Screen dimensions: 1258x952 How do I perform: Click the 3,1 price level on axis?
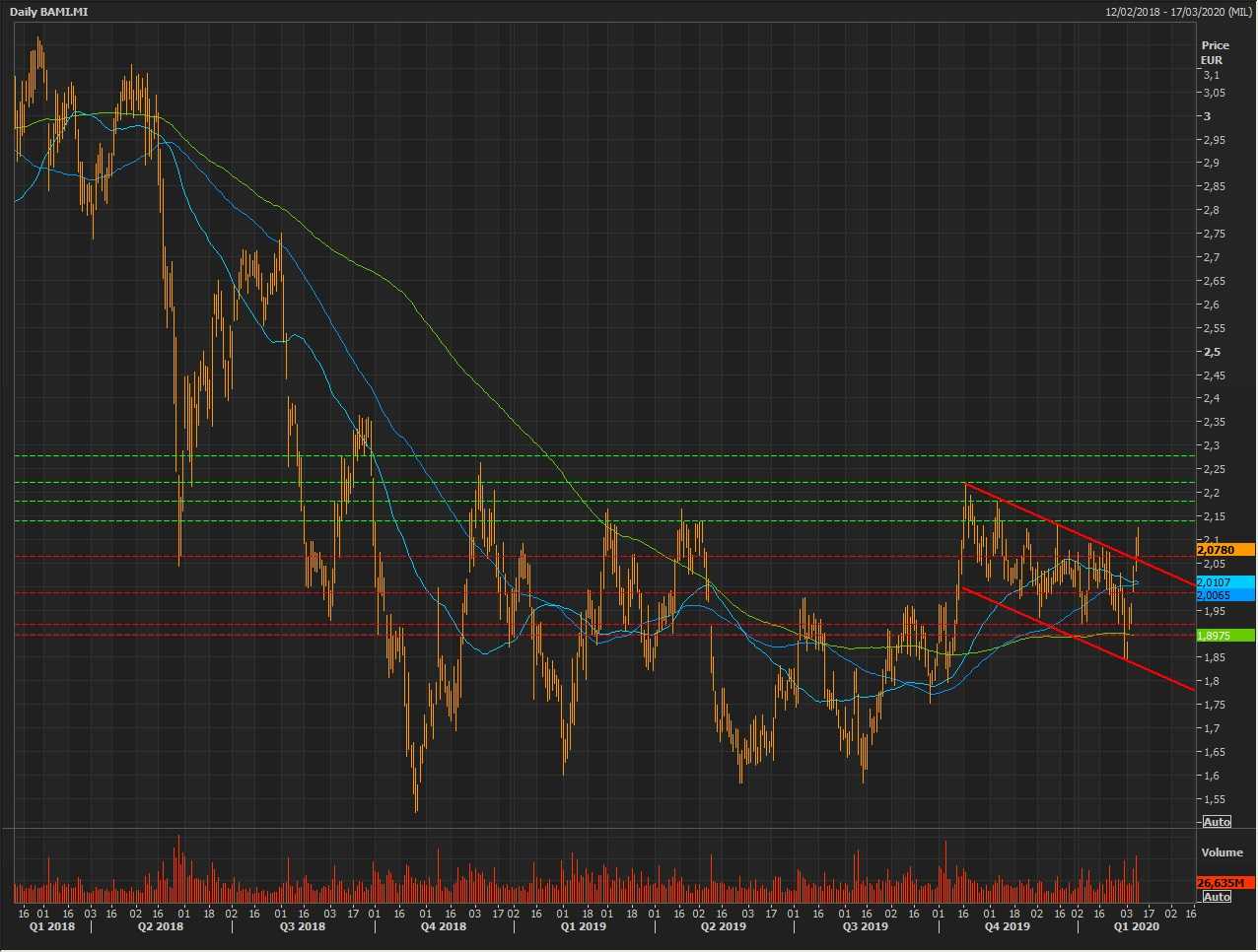(x=1211, y=75)
